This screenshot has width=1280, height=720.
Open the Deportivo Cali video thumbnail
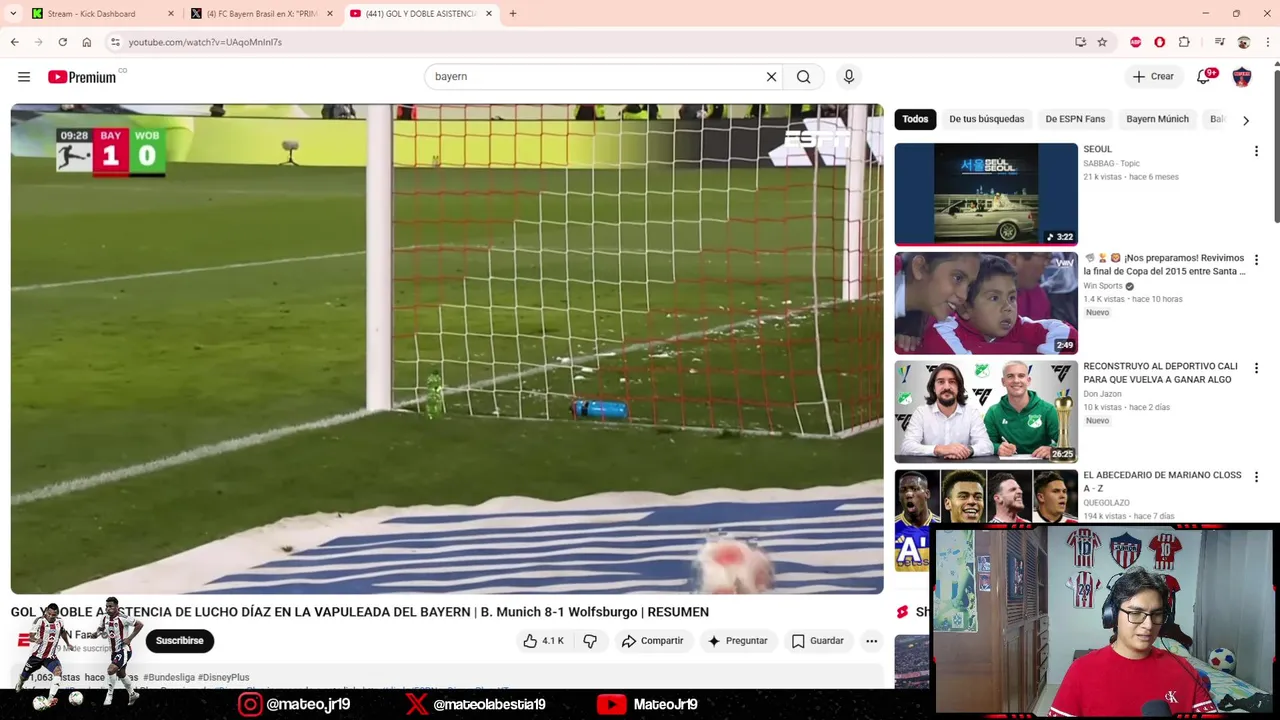986,411
